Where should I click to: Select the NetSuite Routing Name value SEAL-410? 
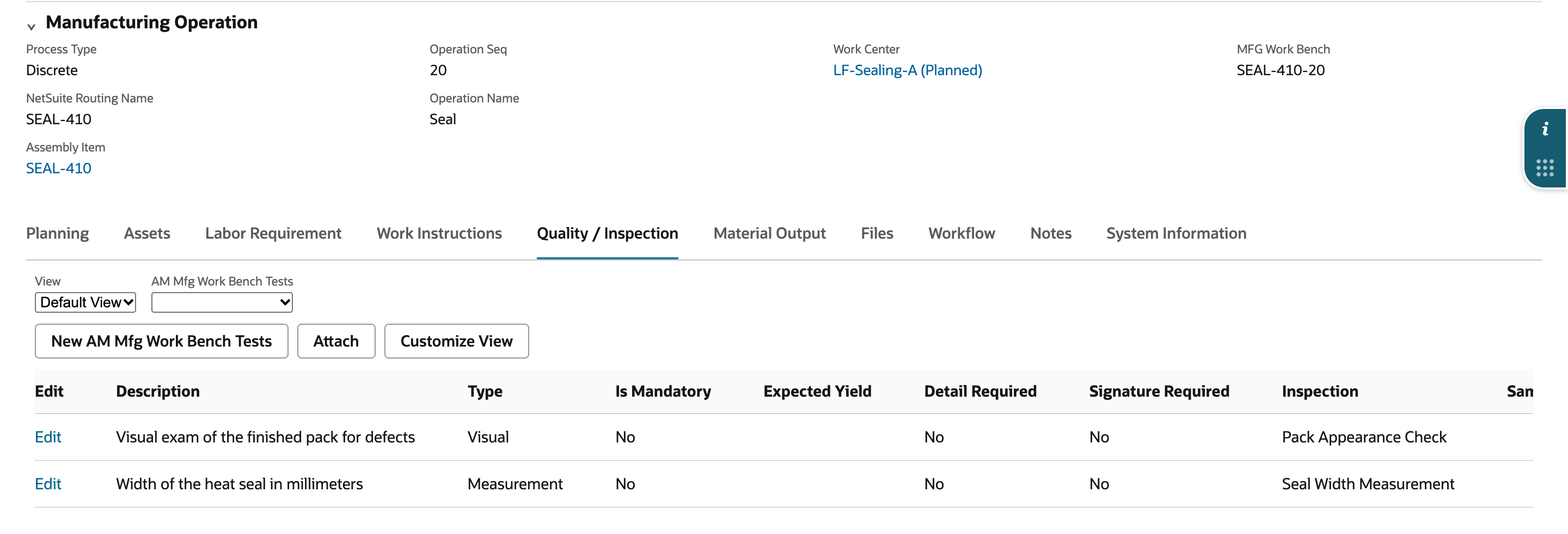pos(58,119)
